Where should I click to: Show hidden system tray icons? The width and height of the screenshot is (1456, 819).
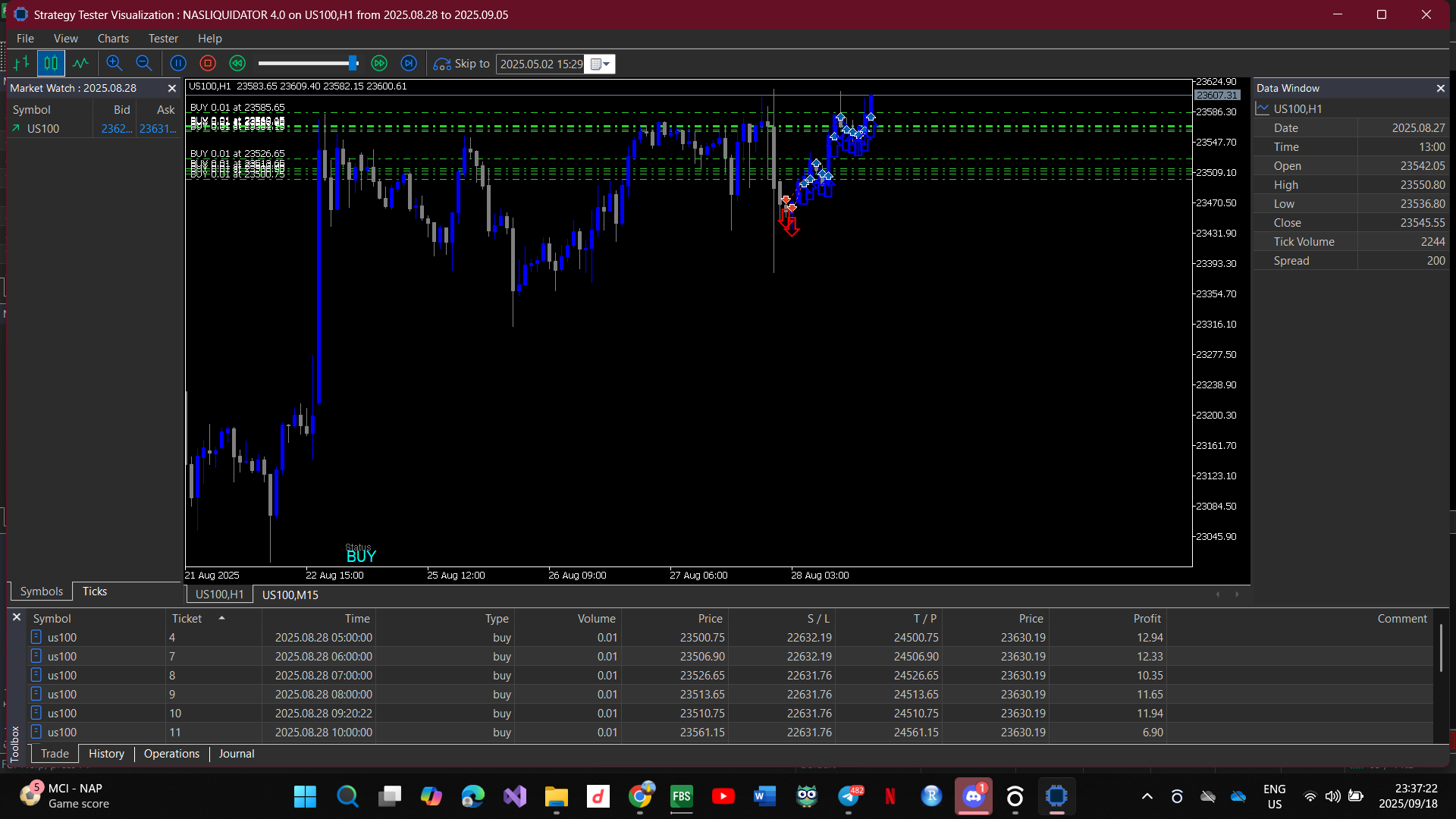1147,796
